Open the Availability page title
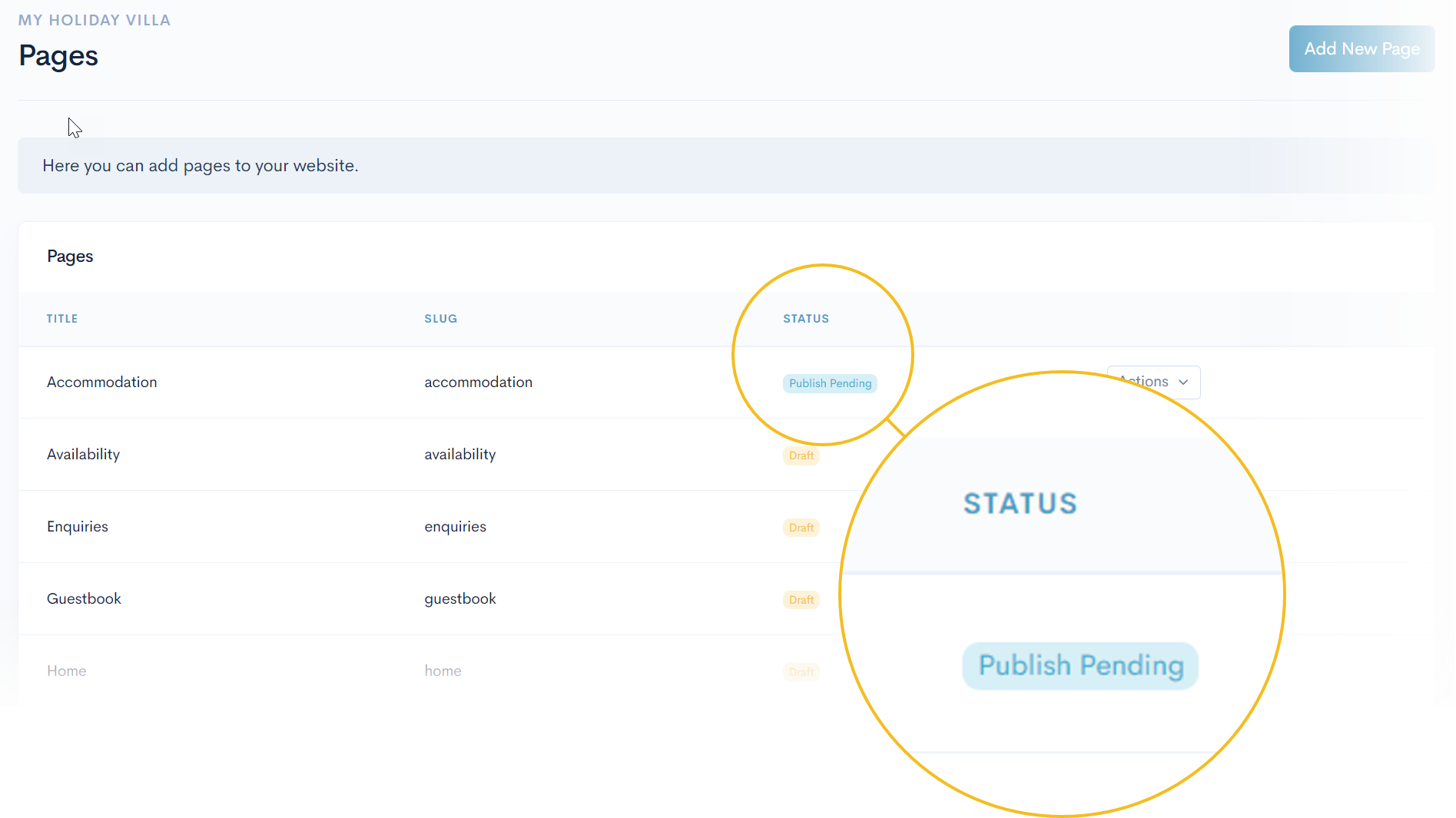Viewport: 1456px width, 818px height. click(83, 455)
